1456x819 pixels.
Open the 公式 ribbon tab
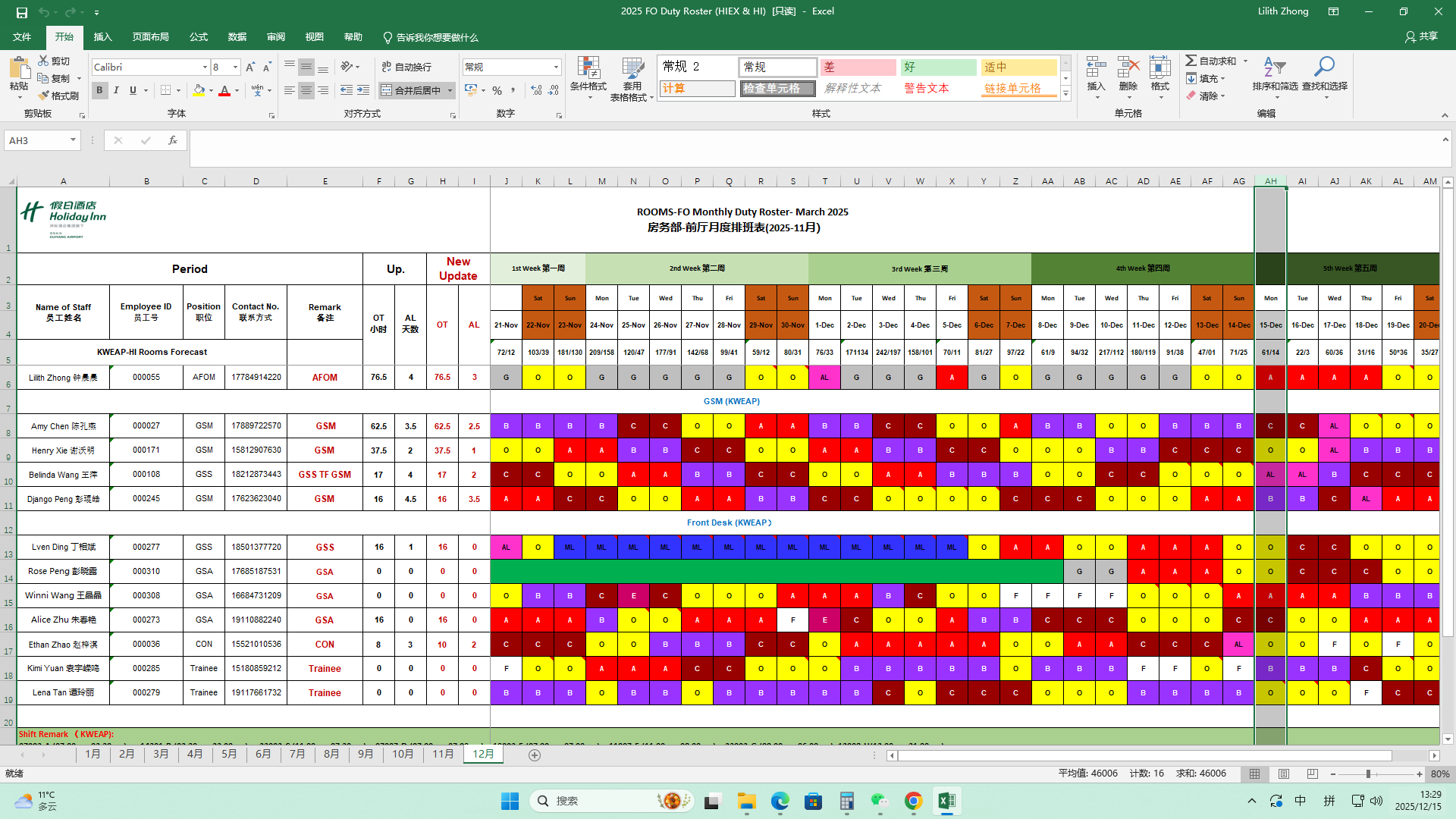click(x=199, y=37)
